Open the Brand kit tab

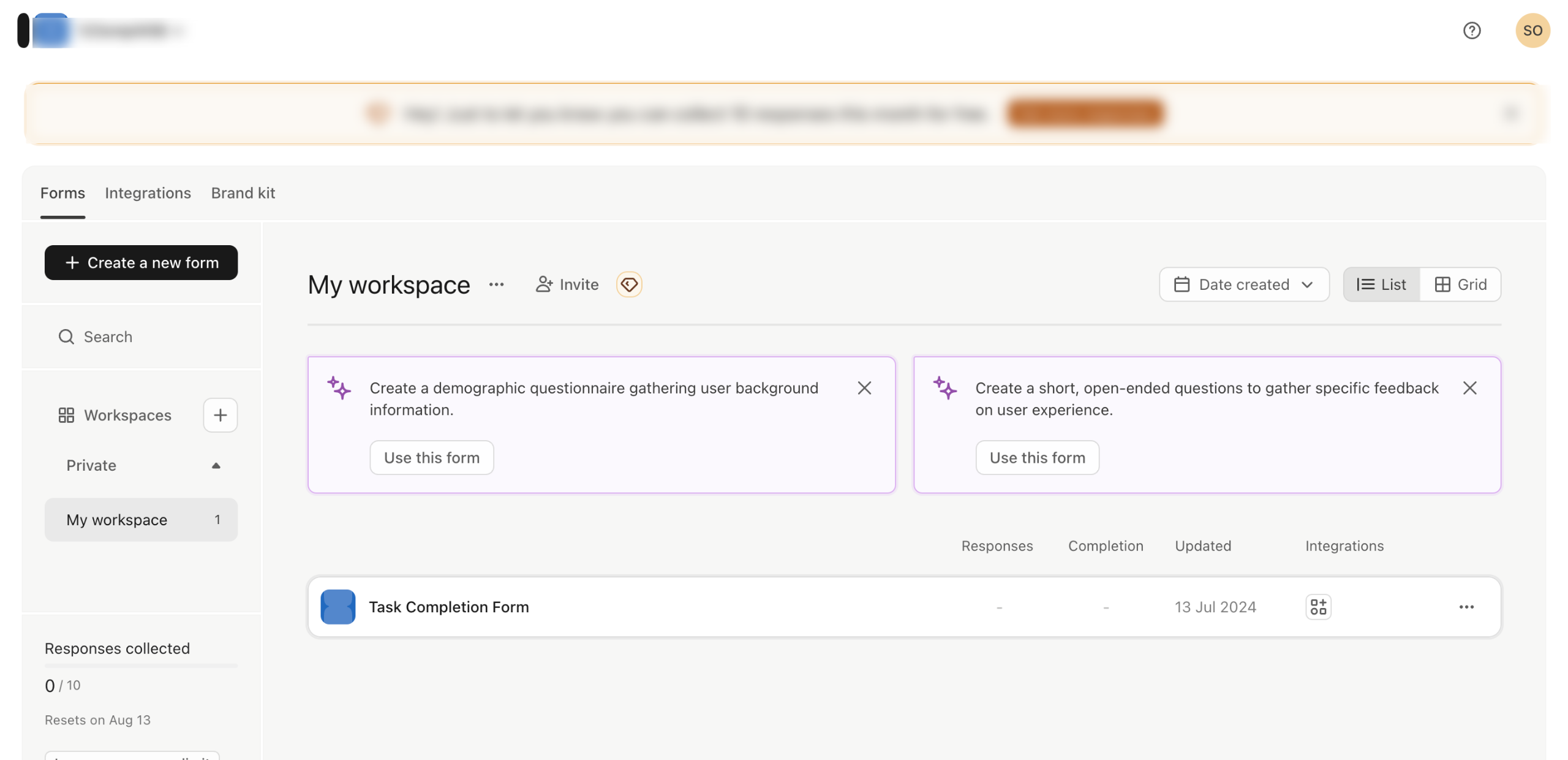click(x=243, y=193)
